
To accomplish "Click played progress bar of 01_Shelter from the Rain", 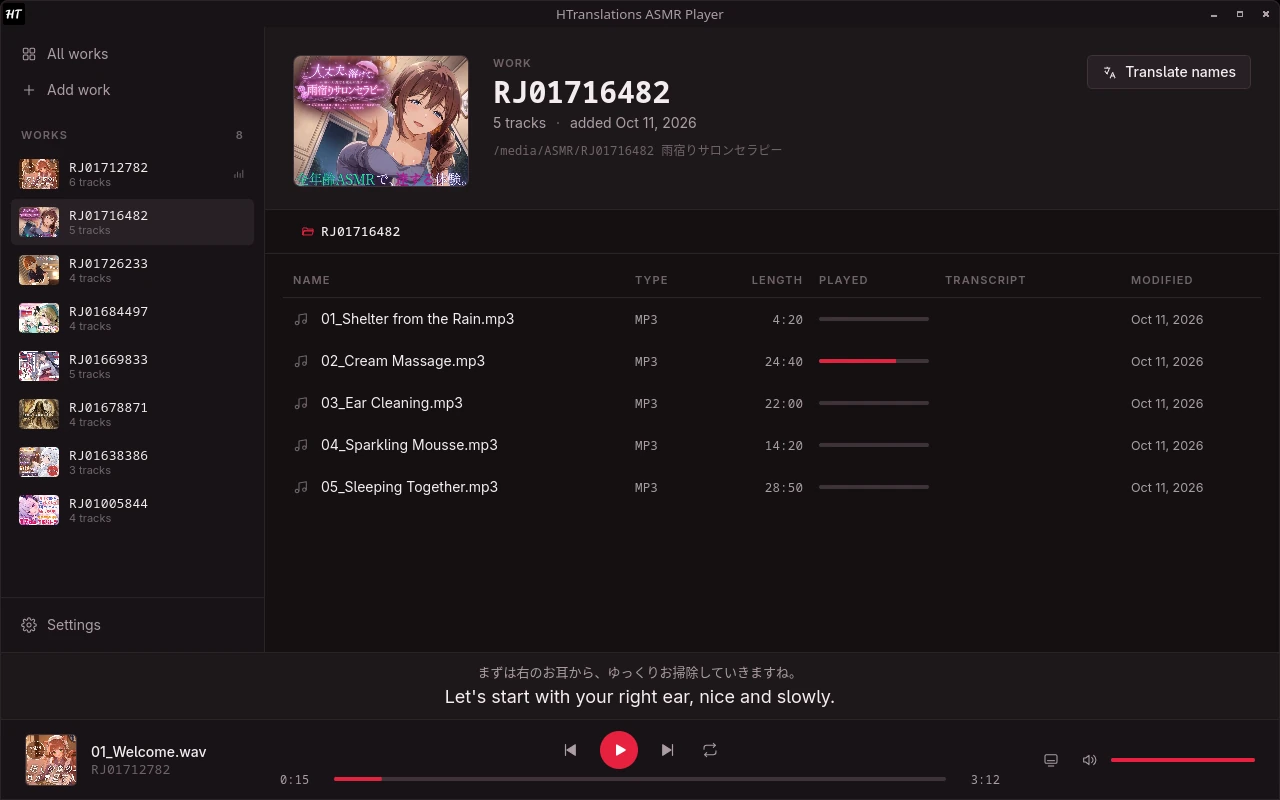I will [x=874, y=319].
